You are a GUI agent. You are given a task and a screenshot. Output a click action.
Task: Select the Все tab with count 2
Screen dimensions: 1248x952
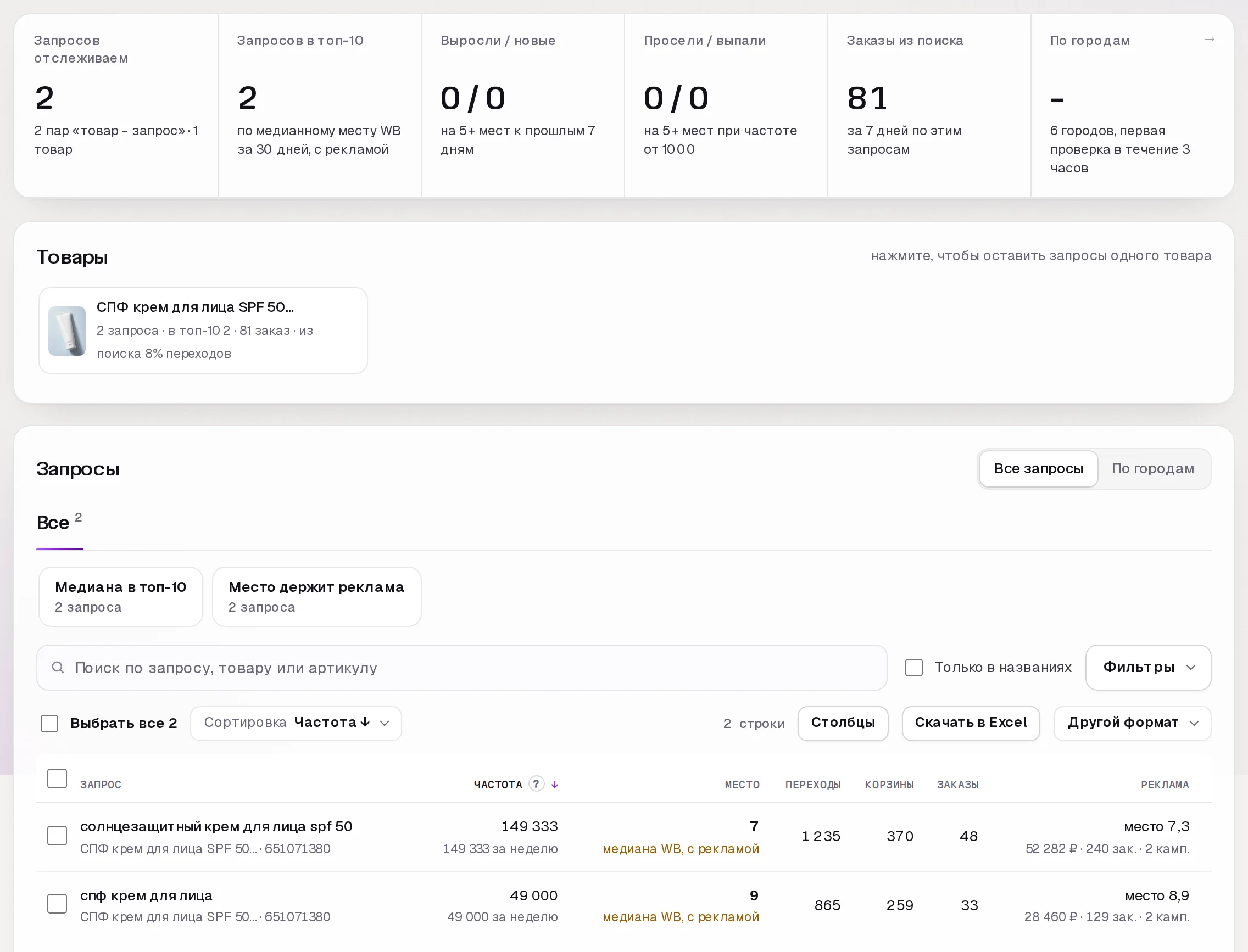click(59, 522)
